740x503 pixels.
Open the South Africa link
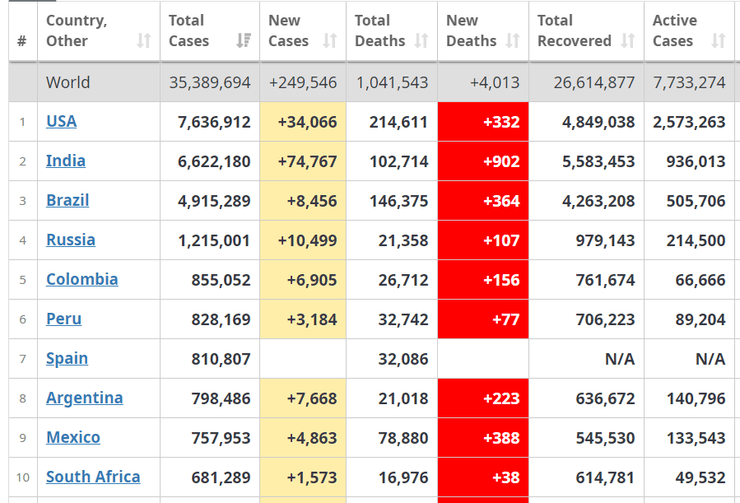point(93,477)
